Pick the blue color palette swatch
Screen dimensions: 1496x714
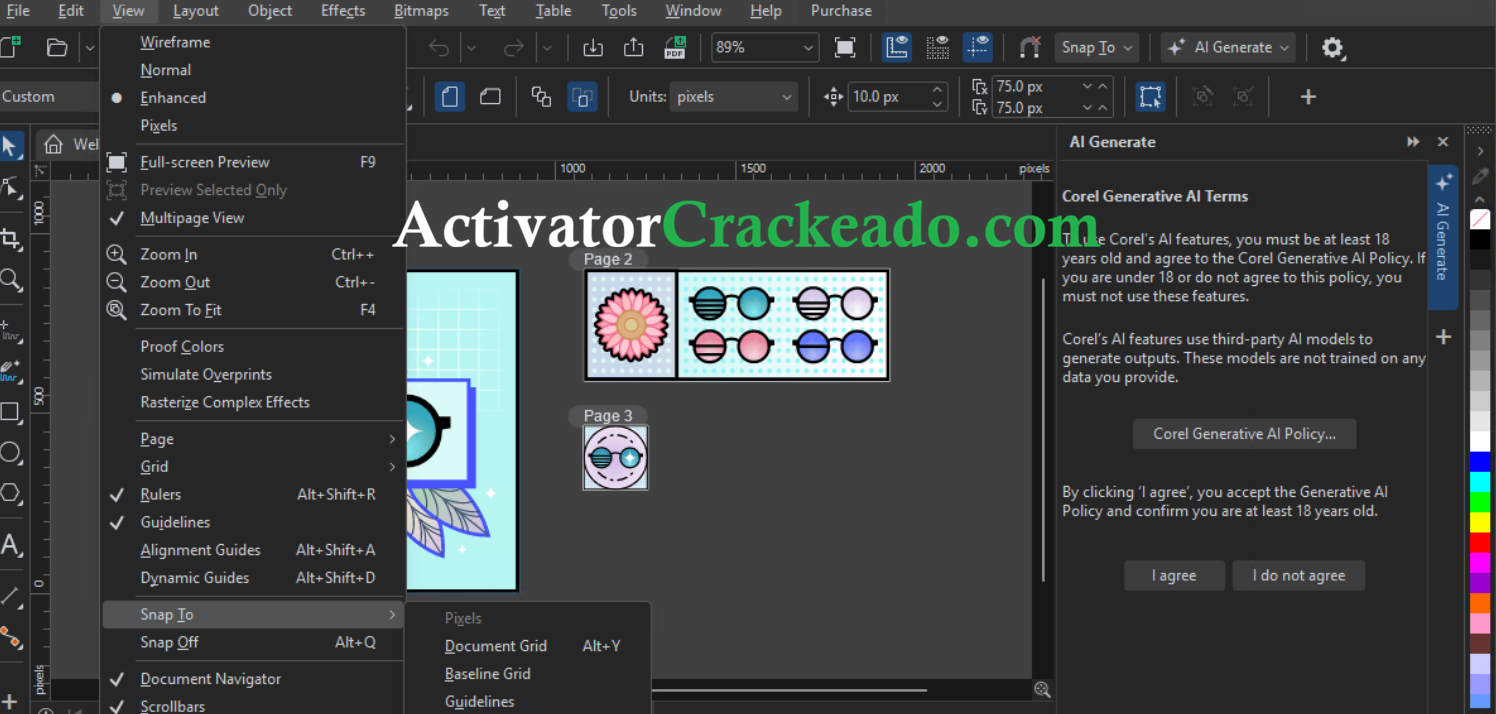pyautogui.click(x=1480, y=461)
